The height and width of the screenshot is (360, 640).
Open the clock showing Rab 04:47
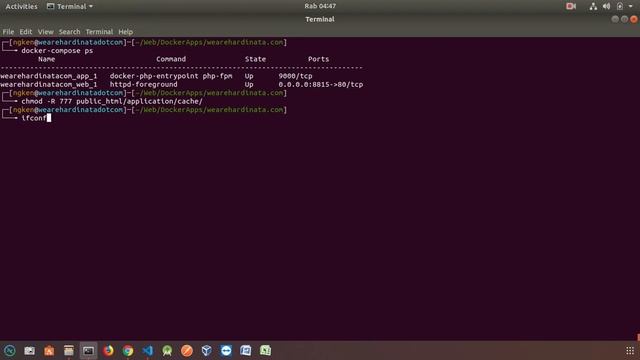click(x=320, y=6)
